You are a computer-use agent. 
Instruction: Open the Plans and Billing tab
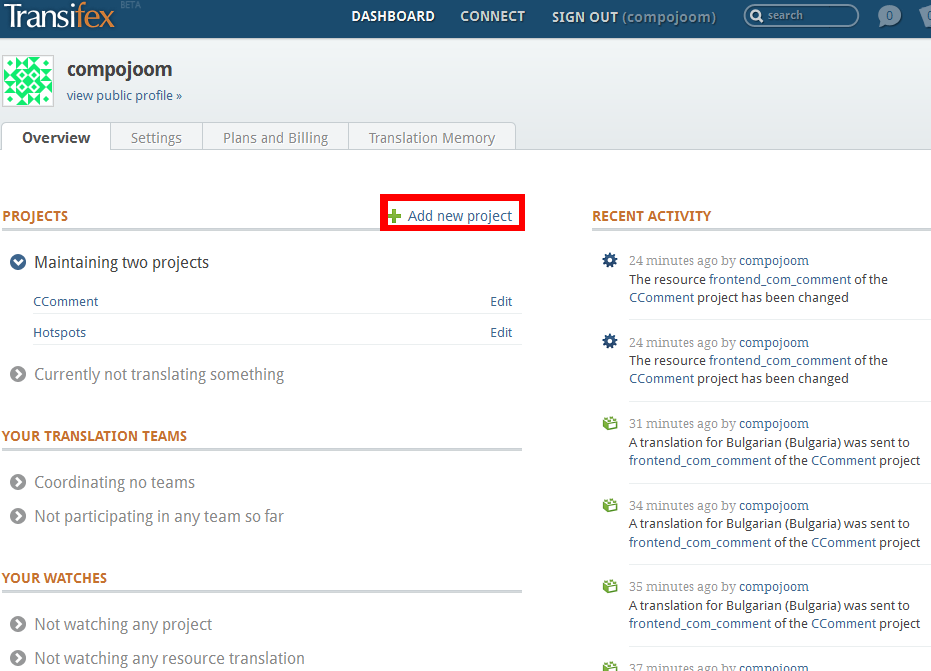coord(276,138)
